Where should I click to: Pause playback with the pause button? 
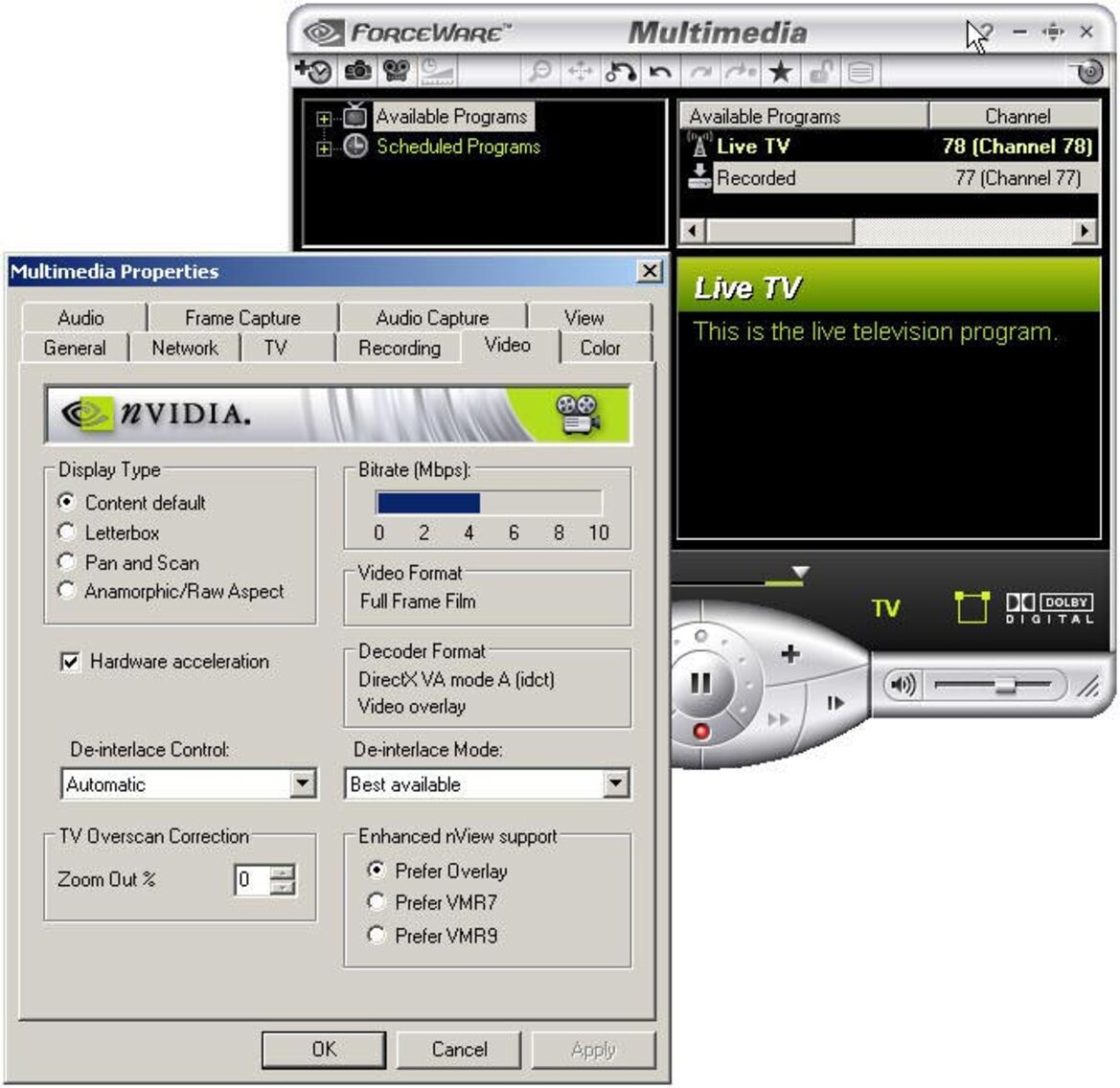point(700,683)
